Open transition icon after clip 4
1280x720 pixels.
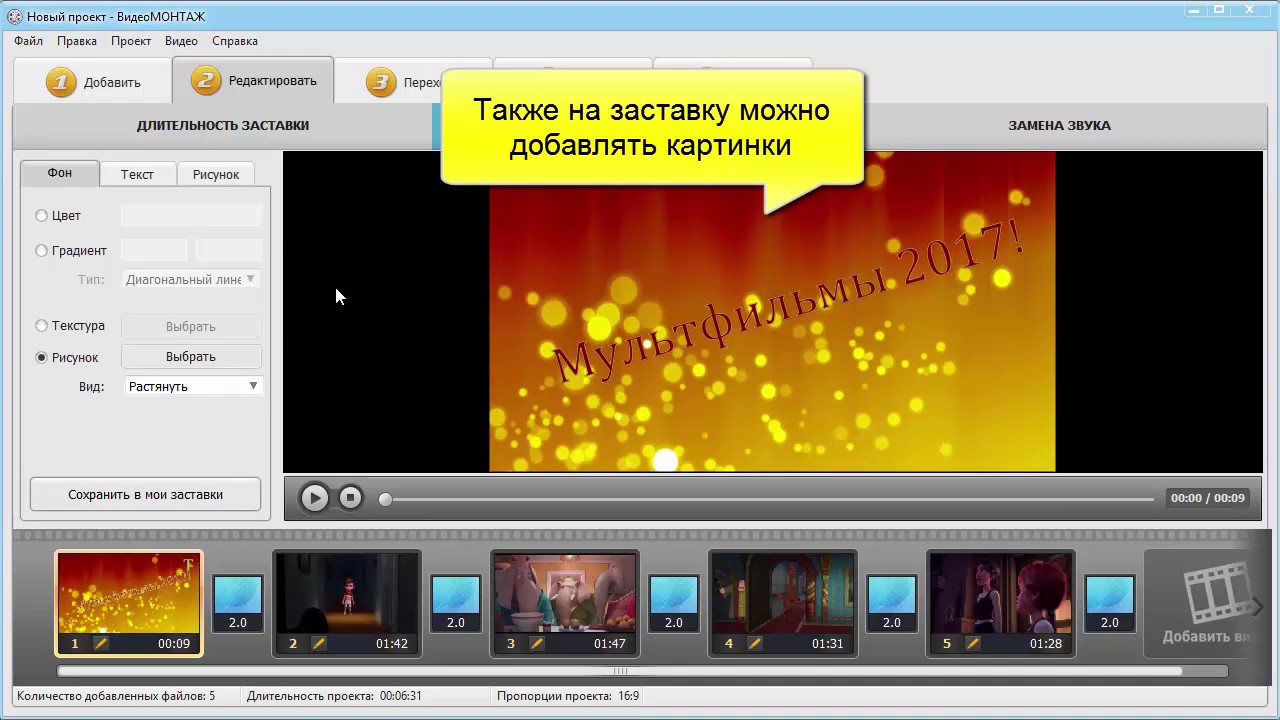(892, 603)
